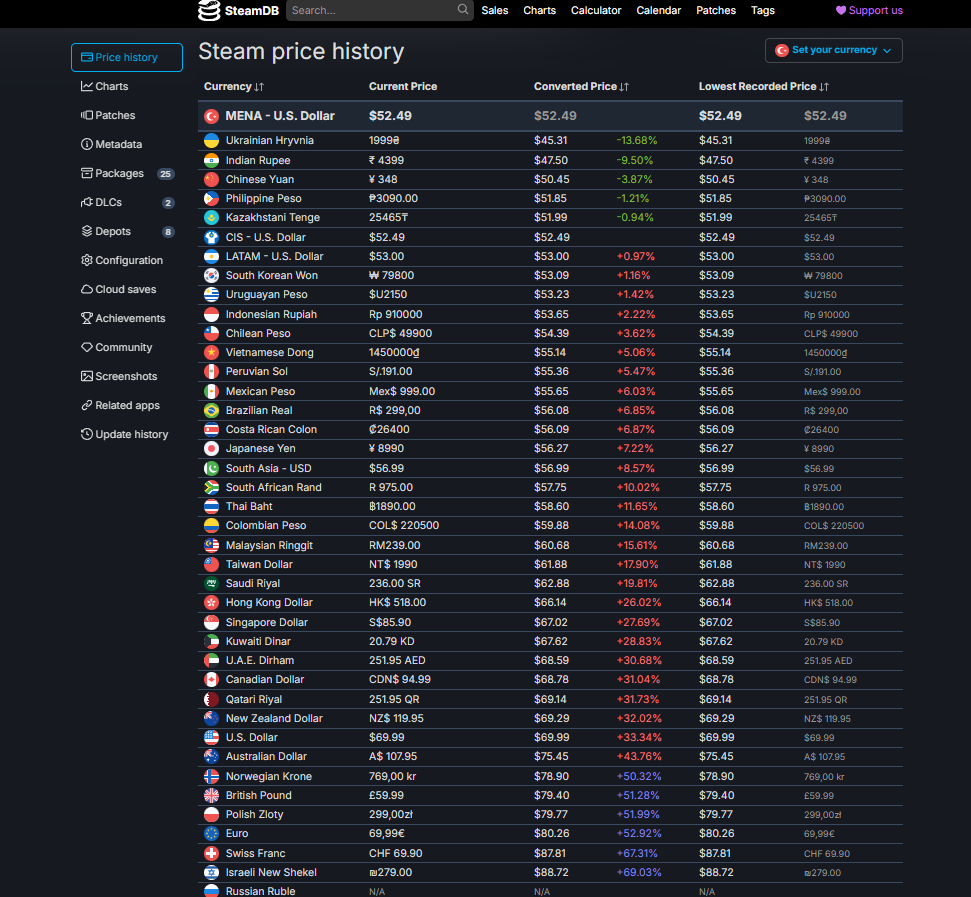Click the Depots stack icon

(87, 231)
